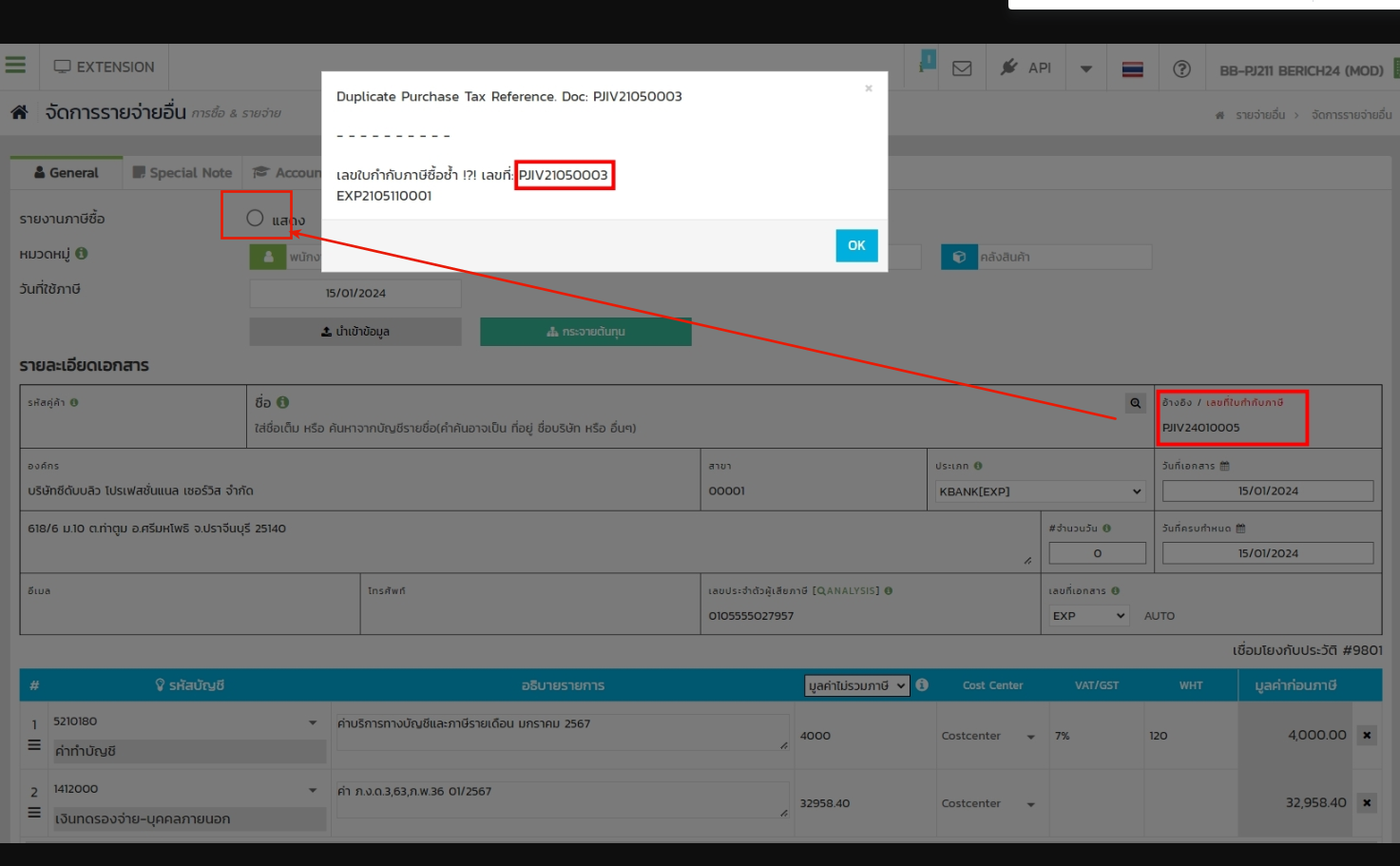Click the tax date field 15/01/2024
Screen dimensions: 1400x866
coord(355,293)
